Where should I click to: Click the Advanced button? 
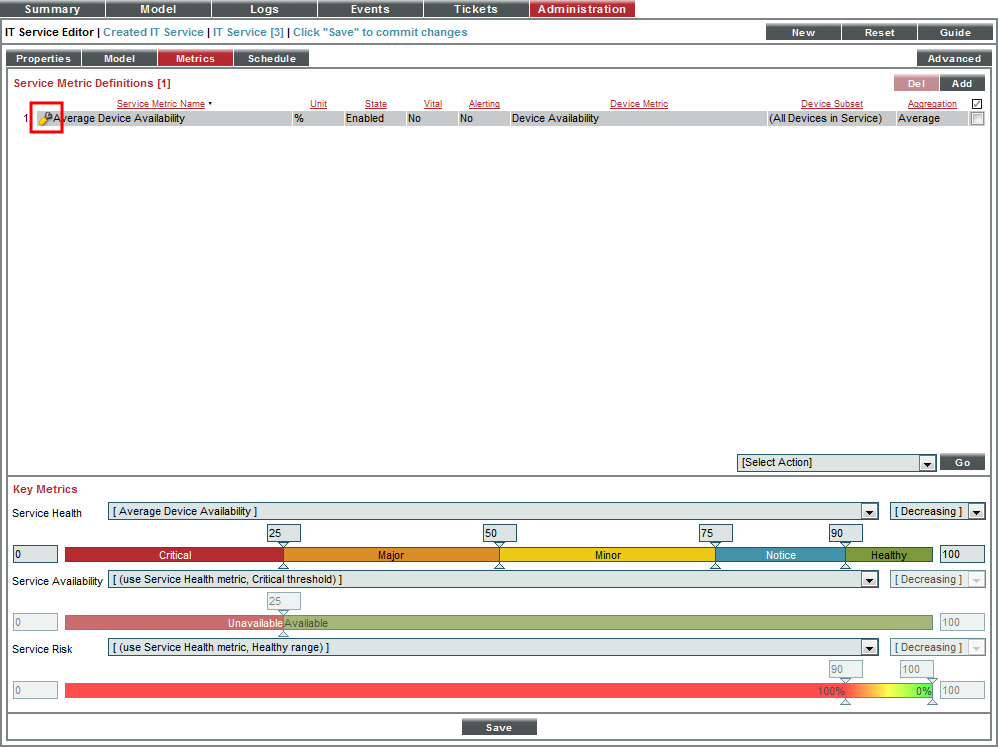[x=953, y=58]
